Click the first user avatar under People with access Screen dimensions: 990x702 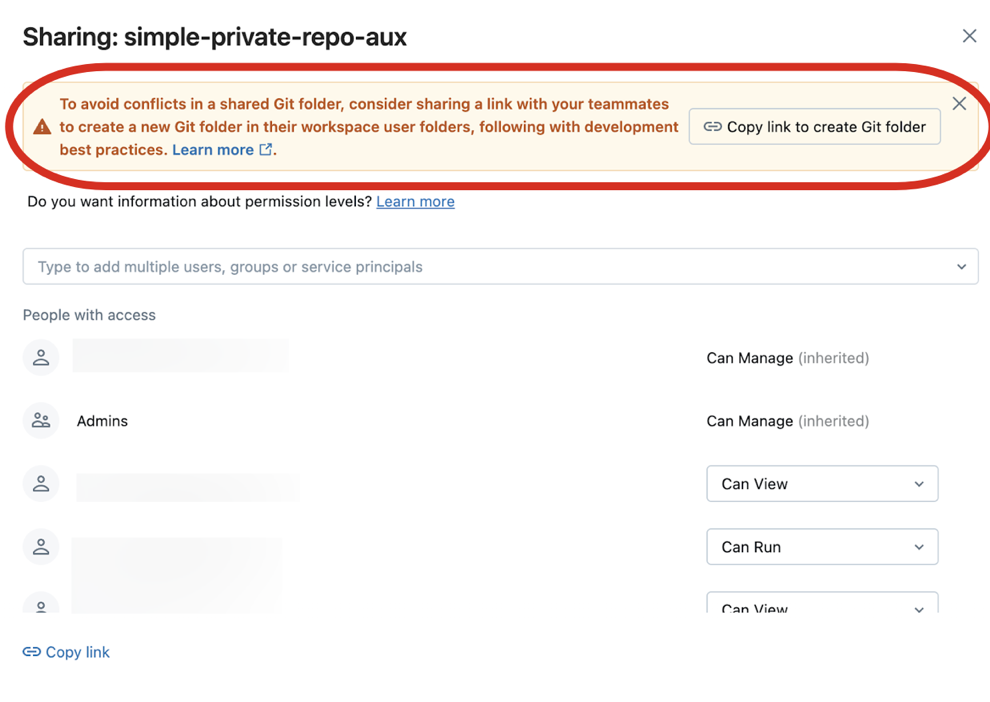pyautogui.click(x=41, y=357)
